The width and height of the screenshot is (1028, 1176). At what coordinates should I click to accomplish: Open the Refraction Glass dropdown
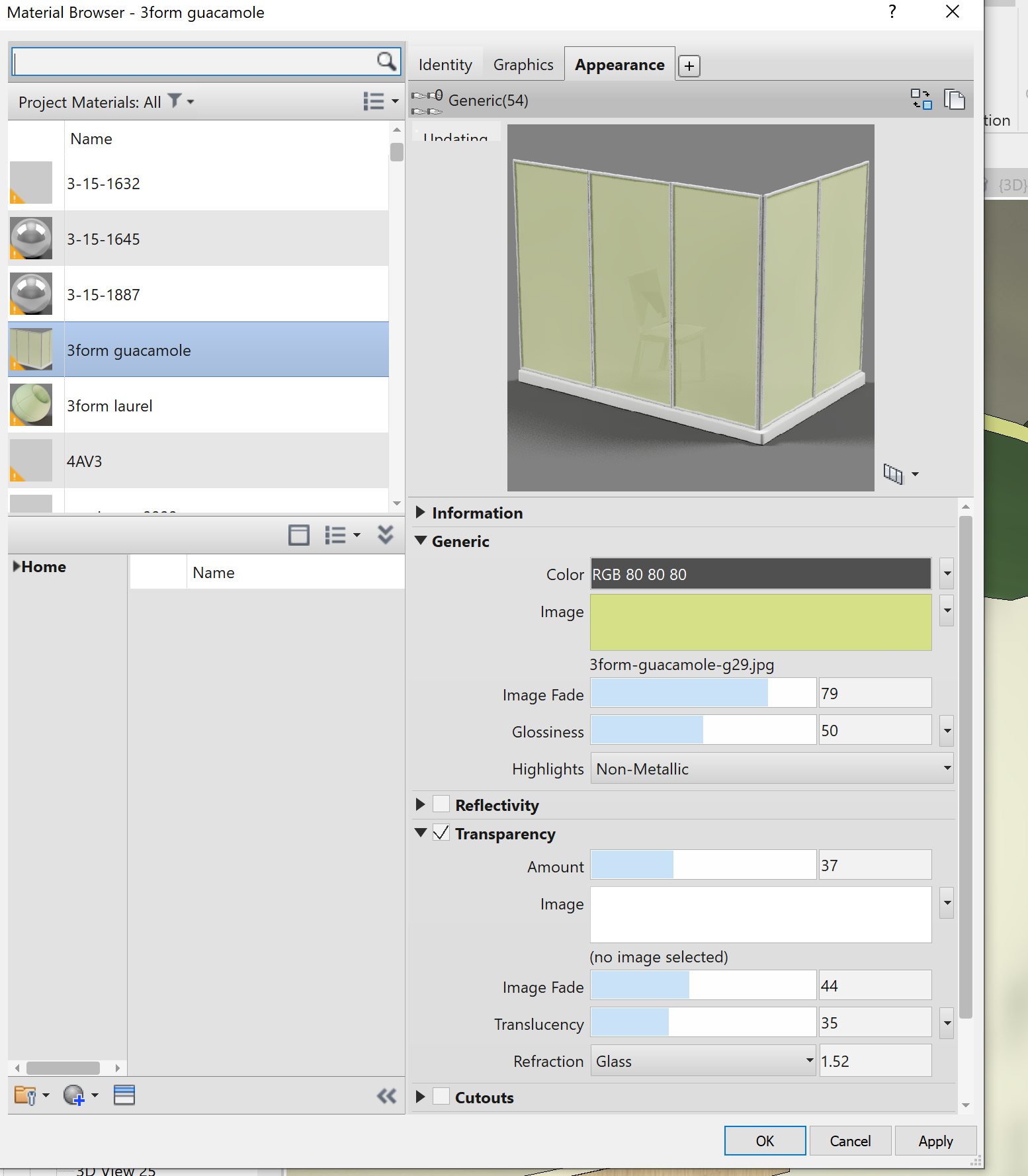click(x=703, y=1060)
